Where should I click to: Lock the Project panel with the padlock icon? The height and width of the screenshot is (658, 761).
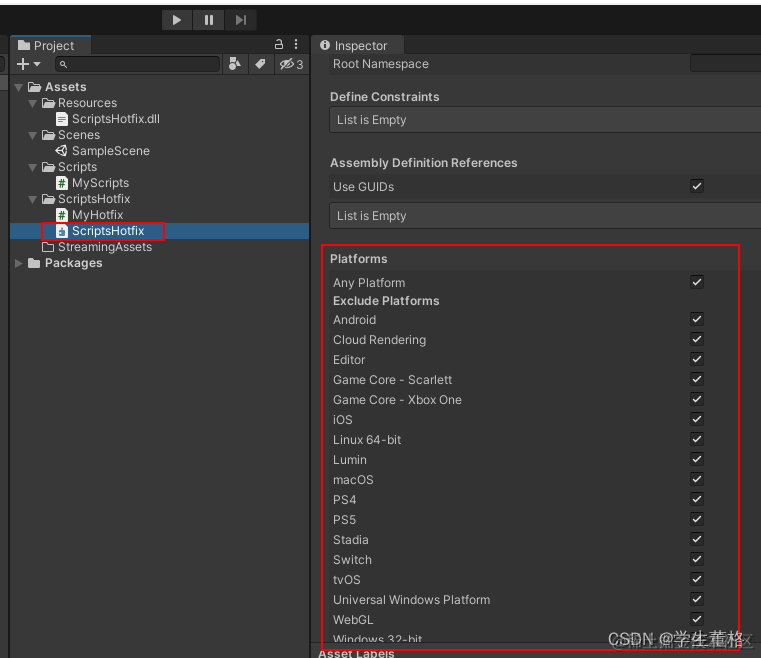pos(279,45)
